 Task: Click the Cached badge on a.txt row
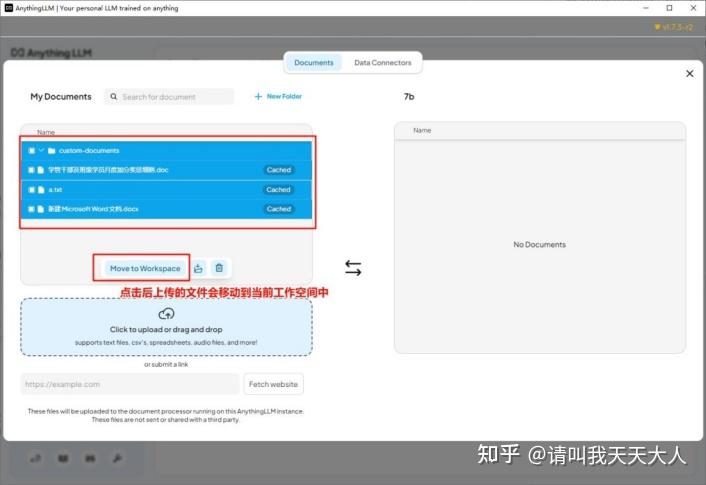(x=278, y=190)
